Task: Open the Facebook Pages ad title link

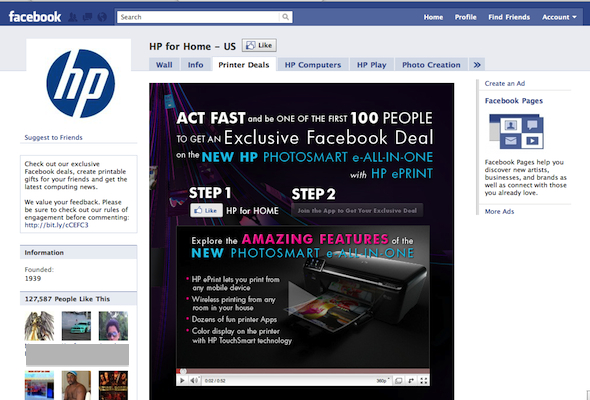Action: point(514,101)
